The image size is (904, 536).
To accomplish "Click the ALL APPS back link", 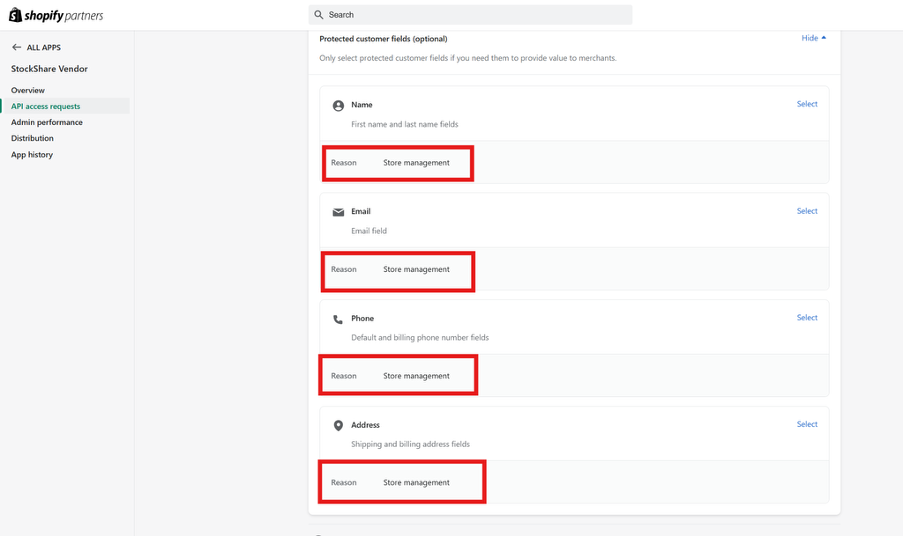I will 43,47.
